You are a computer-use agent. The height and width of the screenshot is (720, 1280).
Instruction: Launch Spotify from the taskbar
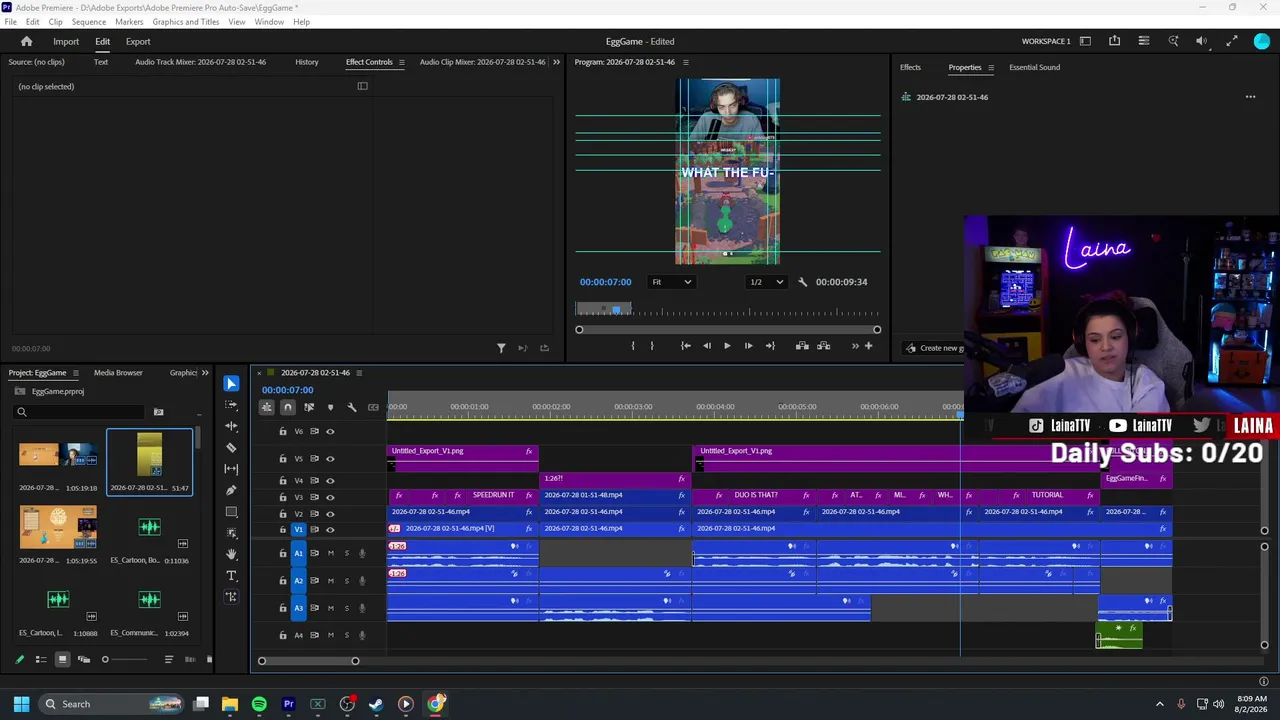pyautogui.click(x=259, y=704)
